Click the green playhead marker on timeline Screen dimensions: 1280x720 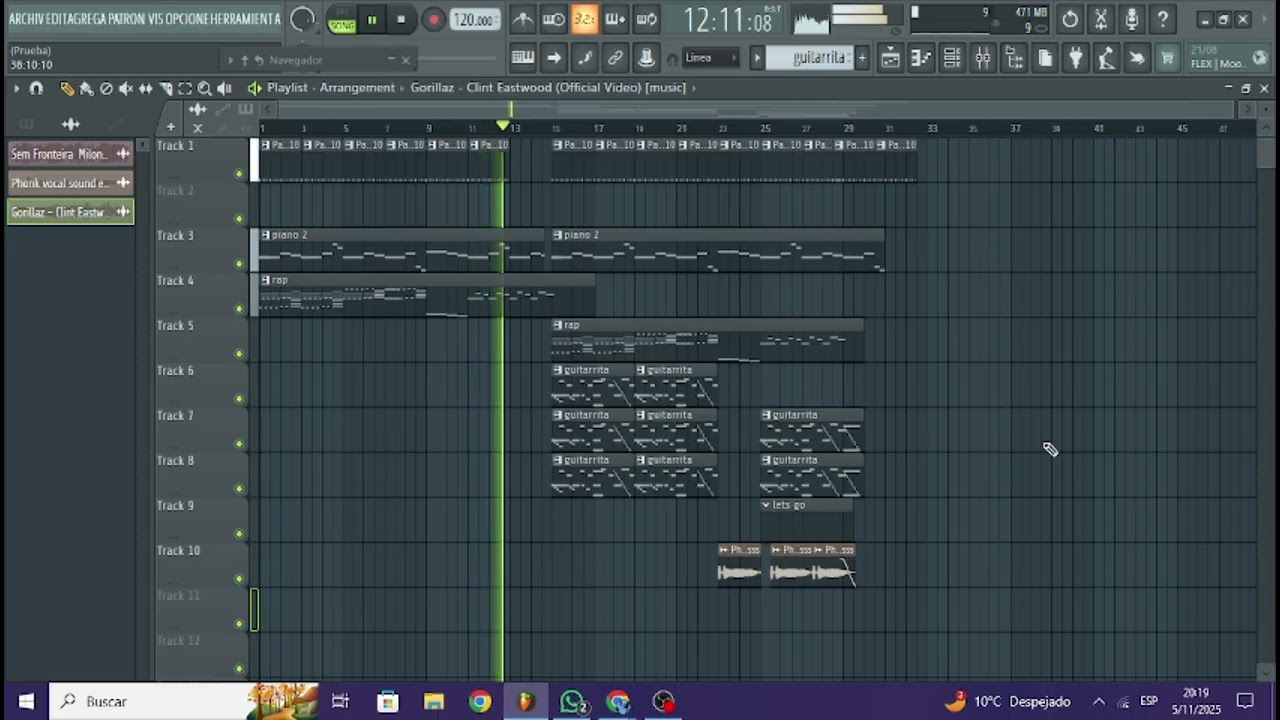pos(503,125)
